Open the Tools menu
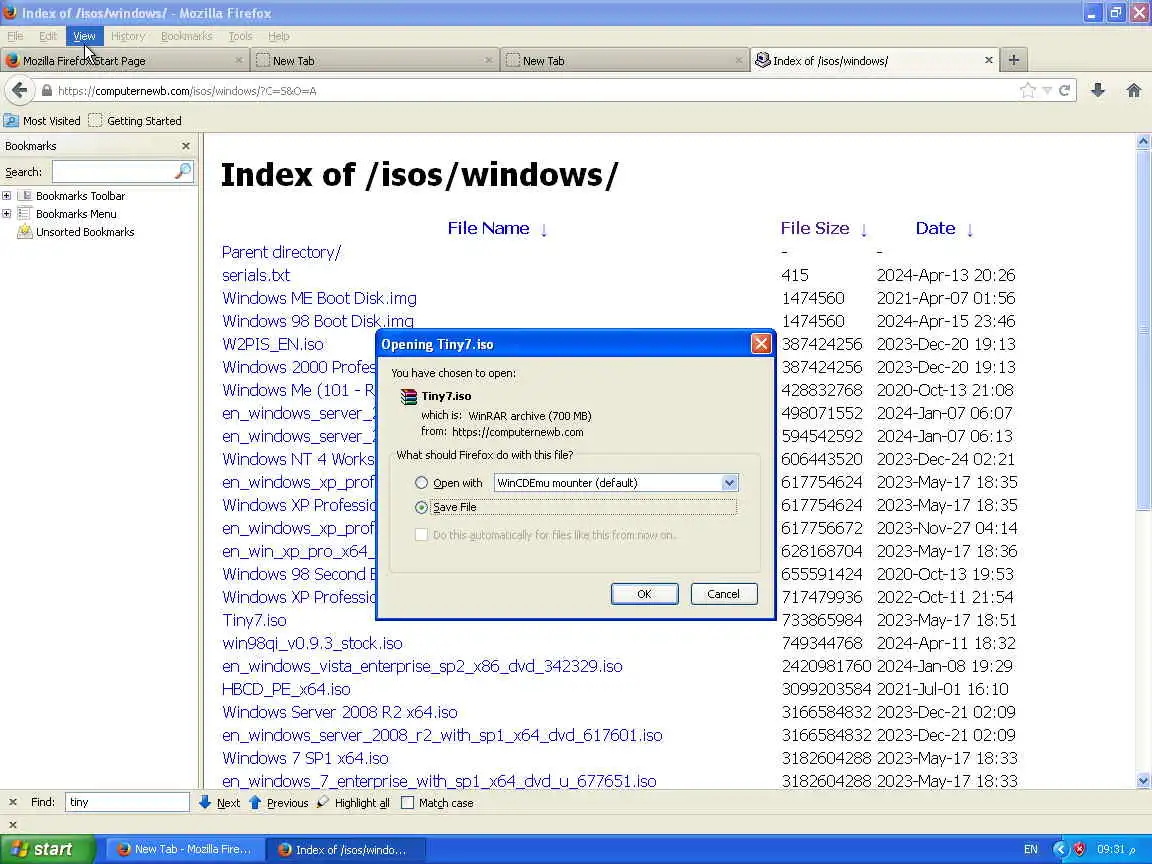The image size is (1152, 864). pos(240,36)
